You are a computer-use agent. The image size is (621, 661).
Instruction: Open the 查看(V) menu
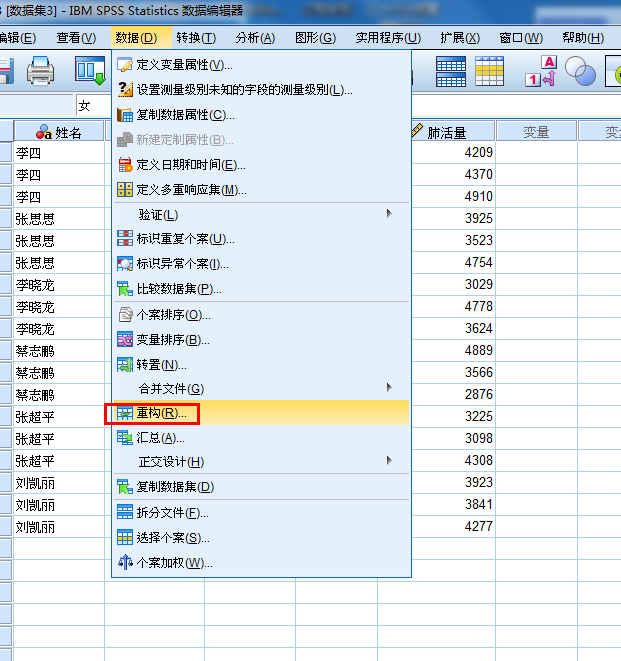pos(76,38)
